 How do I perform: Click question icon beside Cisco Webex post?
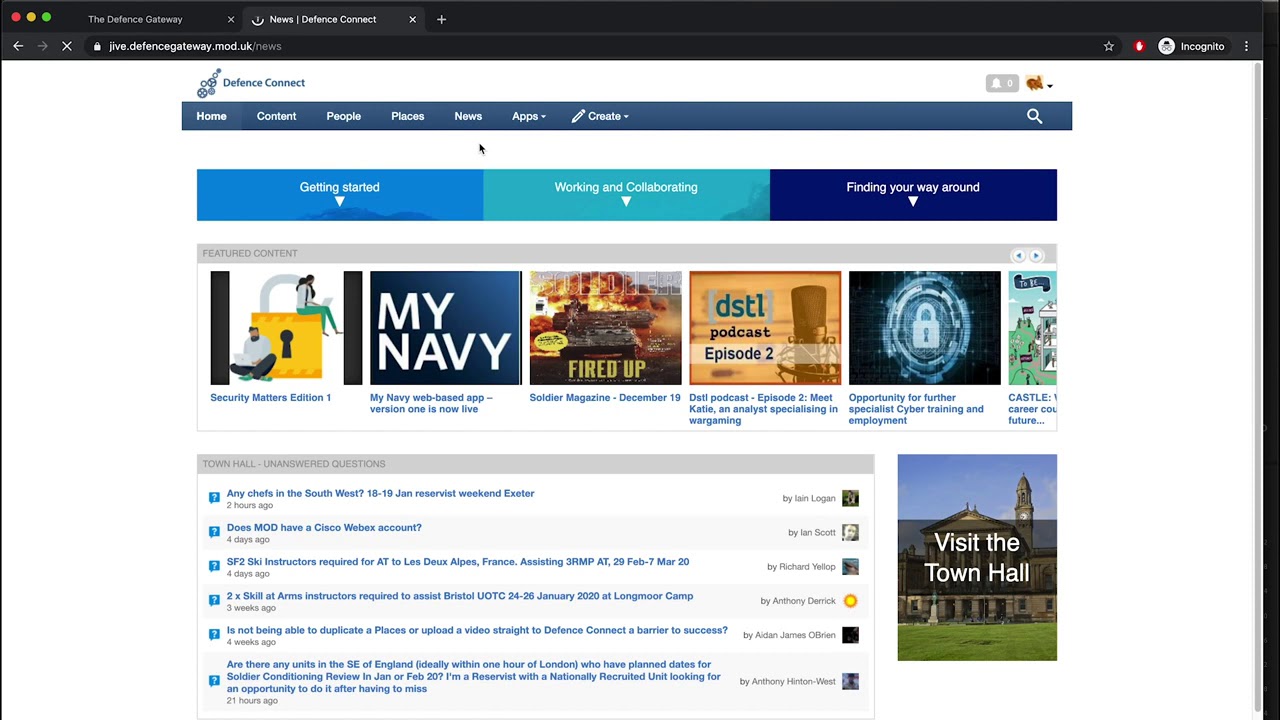tap(214, 532)
